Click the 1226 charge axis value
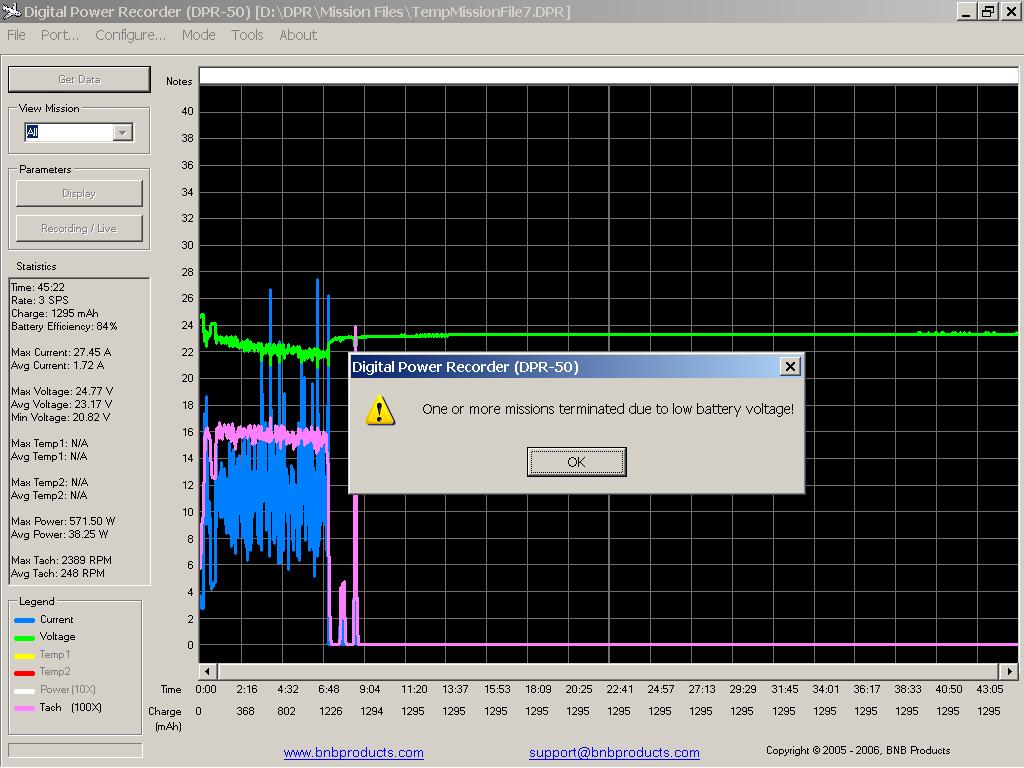This screenshot has height=768, width=1024. 330,711
